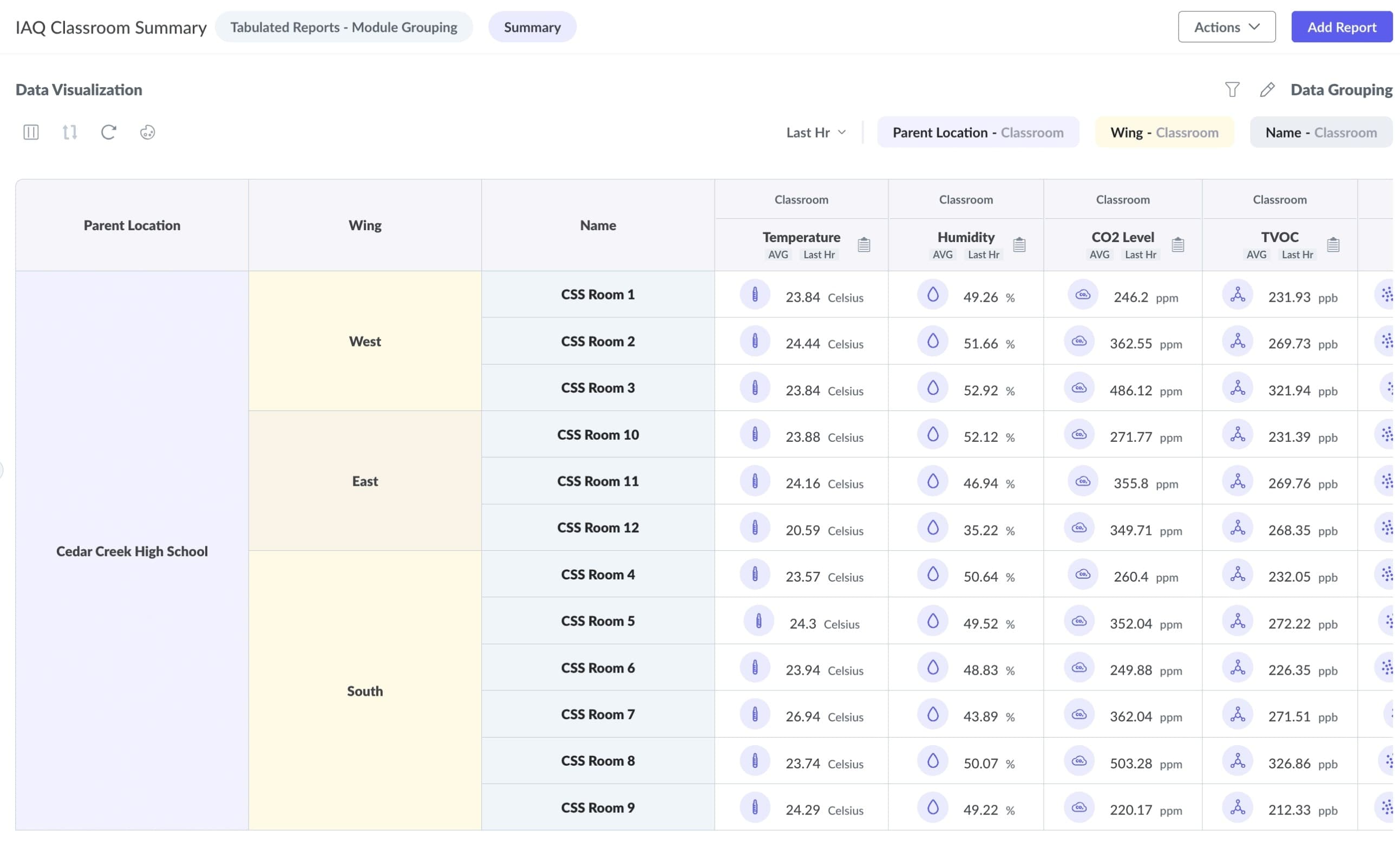Viewport: 1400px width, 861px height.
Task: Click the refresh icon
Action: coord(108,132)
